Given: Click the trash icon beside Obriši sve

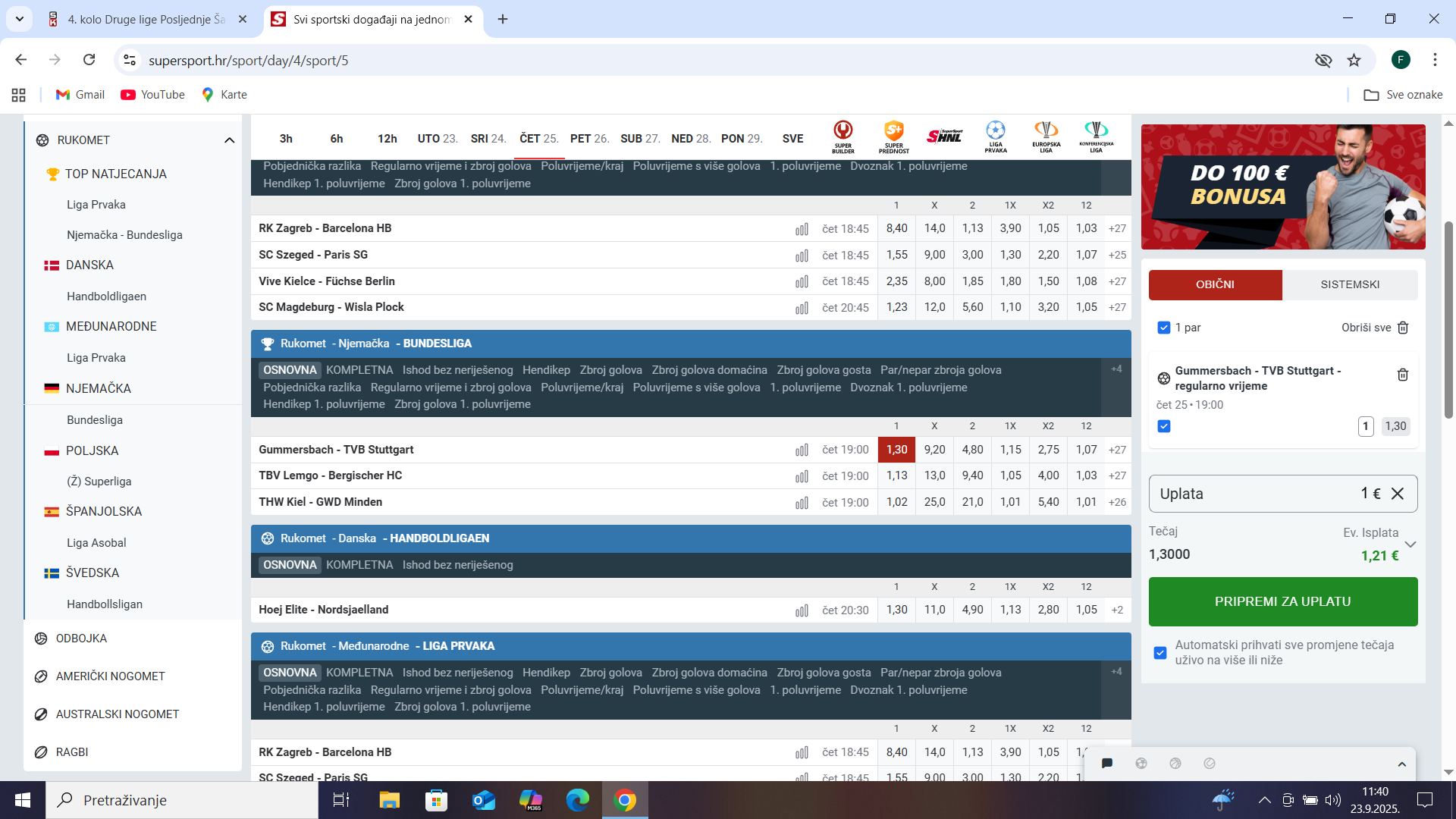Looking at the screenshot, I should (x=1403, y=328).
